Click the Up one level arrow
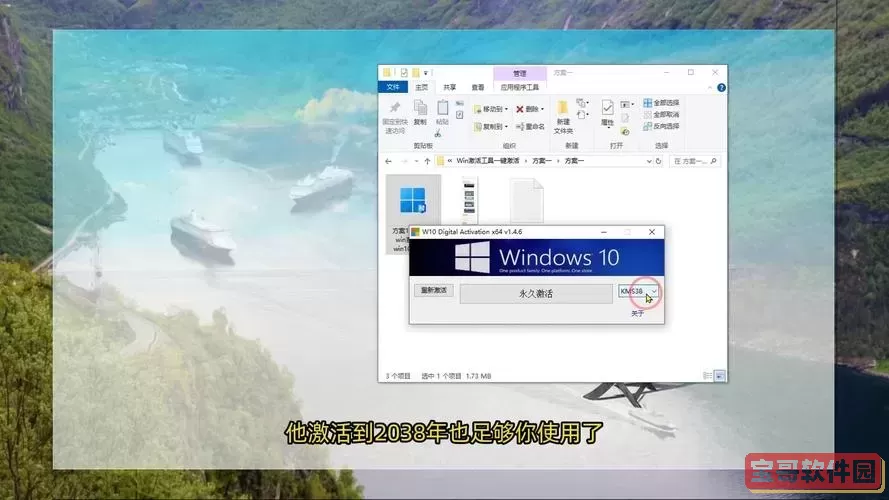The width and height of the screenshot is (889, 500). coord(427,162)
